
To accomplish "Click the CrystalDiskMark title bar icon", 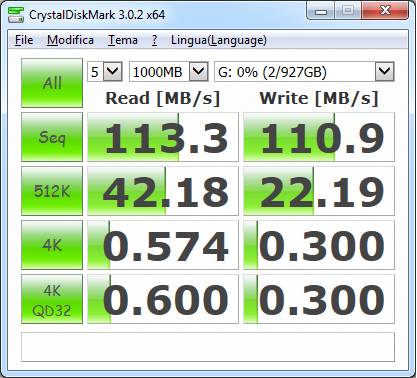I will point(16,15).
